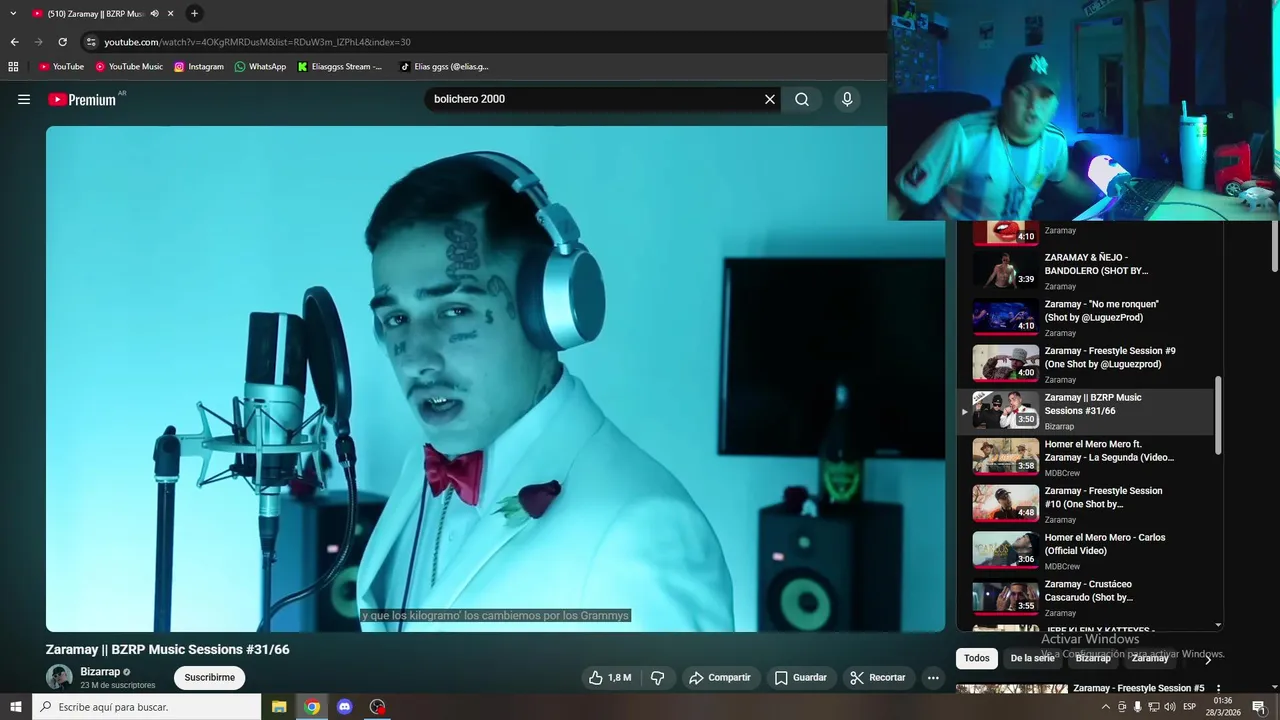Play Zaramay - Freestyle Session #10 item

click(x=1085, y=505)
